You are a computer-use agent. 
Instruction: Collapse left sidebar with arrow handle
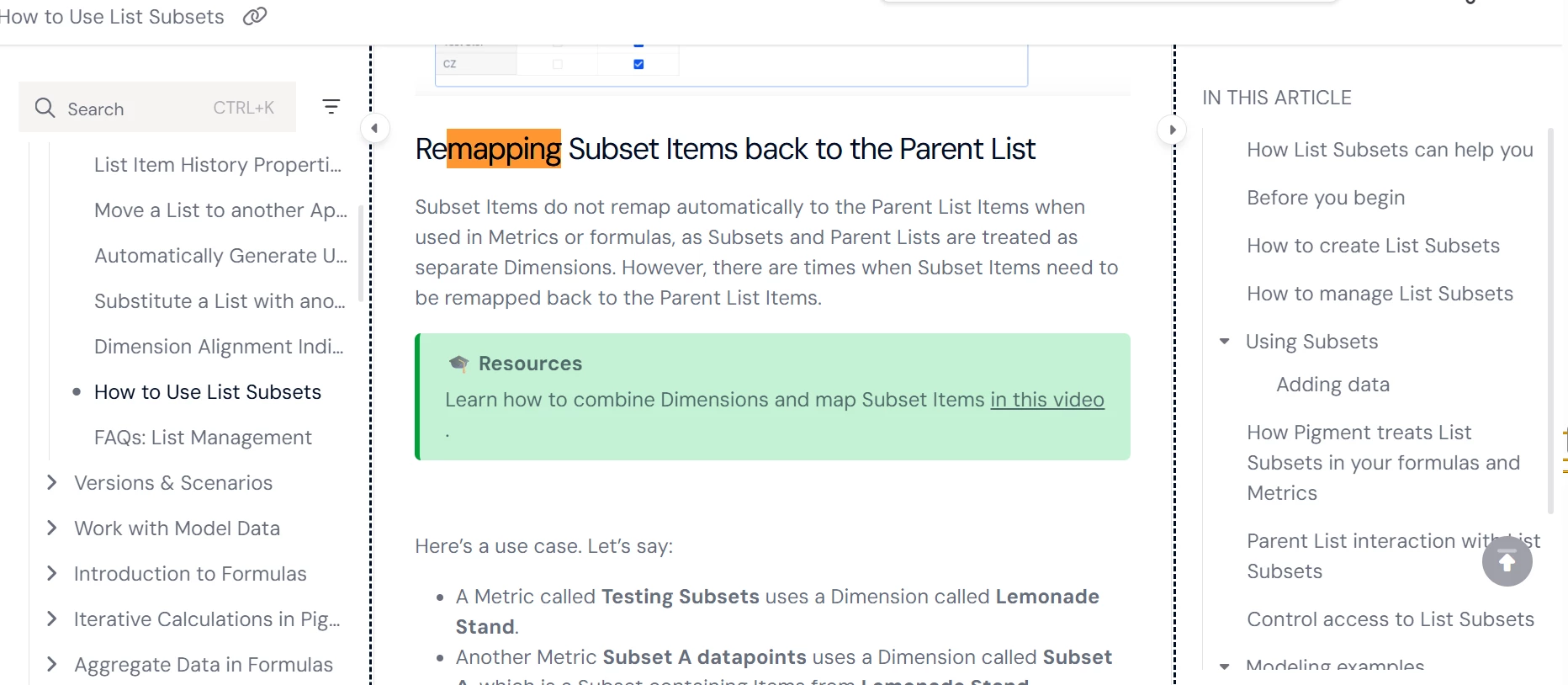[x=374, y=129]
